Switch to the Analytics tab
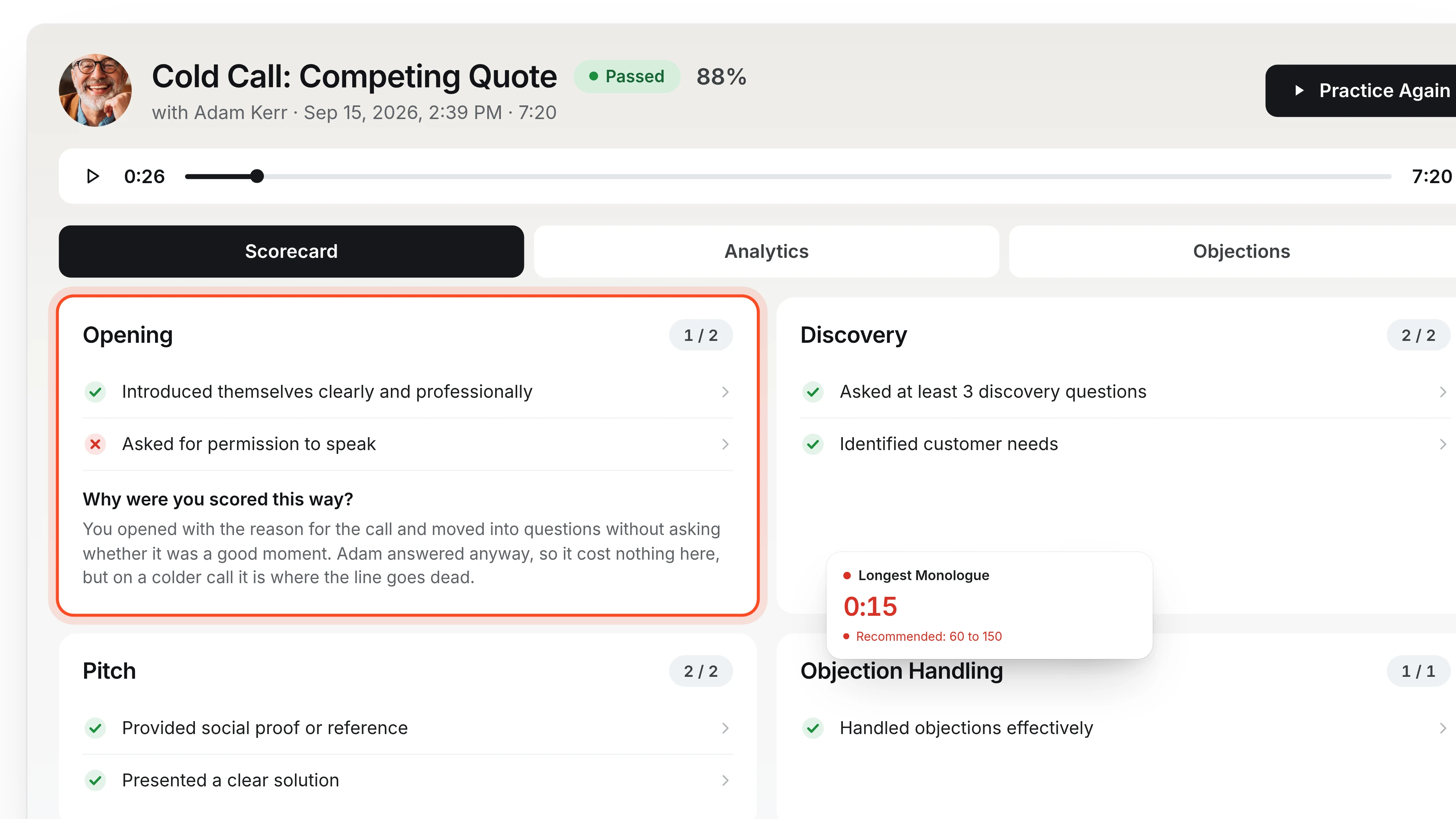This screenshot has width=1456, height=819. [x=766, y=251]
